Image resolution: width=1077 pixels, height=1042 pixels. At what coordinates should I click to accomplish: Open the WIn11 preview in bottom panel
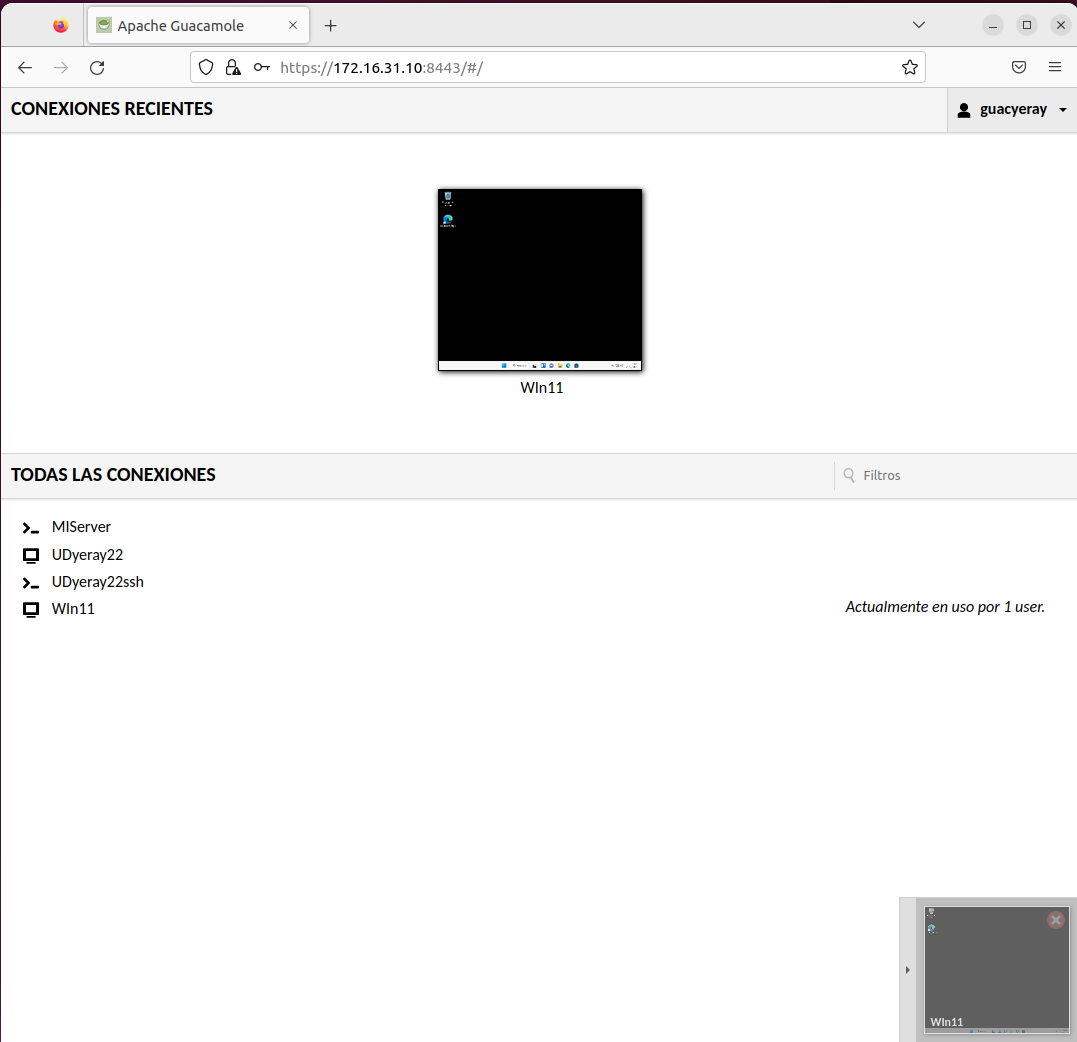996,969
